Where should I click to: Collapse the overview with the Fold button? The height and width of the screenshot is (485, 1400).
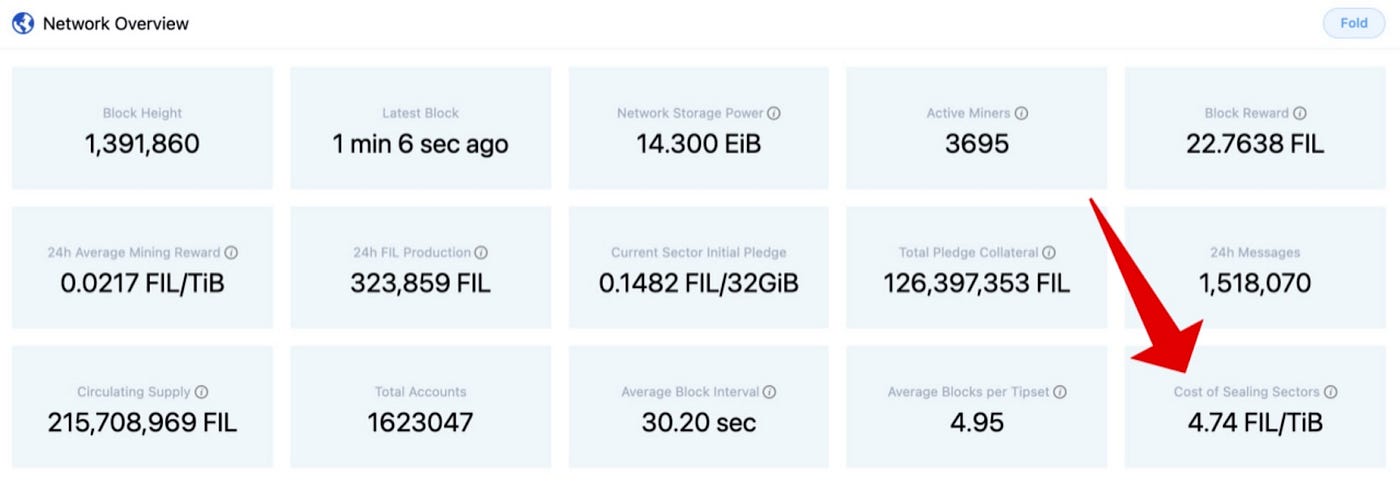(1353, 23)
